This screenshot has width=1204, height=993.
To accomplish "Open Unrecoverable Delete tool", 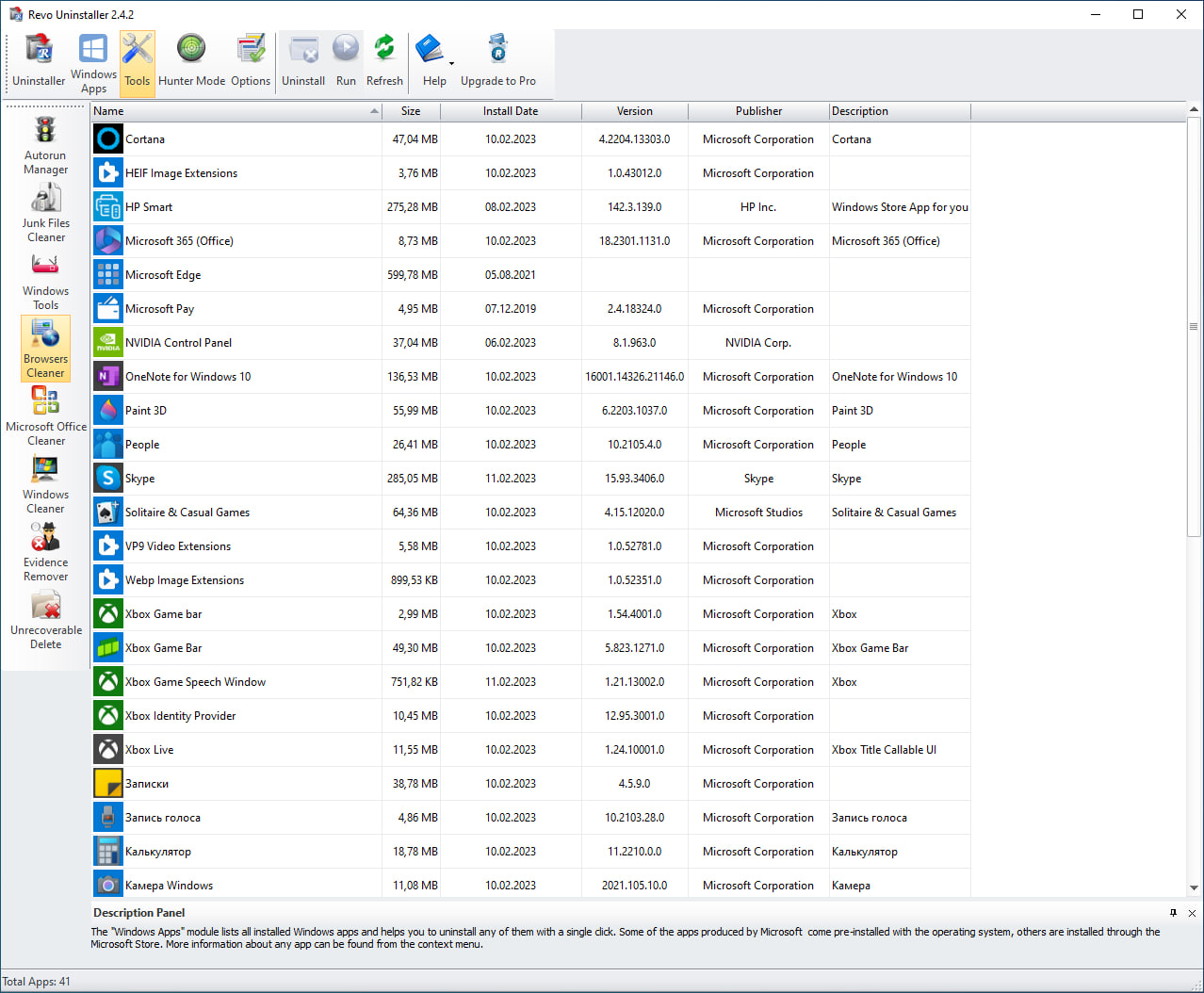I will click(x=45, y=620).
